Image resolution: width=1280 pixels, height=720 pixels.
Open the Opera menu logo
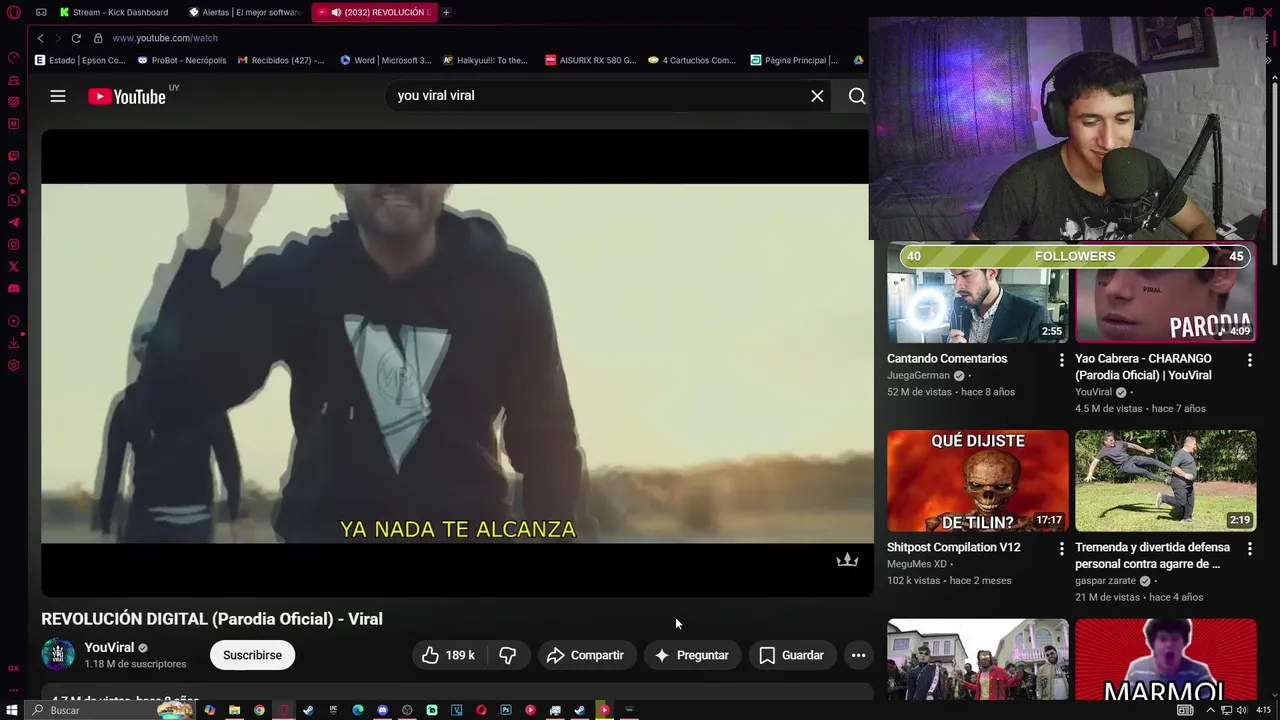click(x=13, y=12)
